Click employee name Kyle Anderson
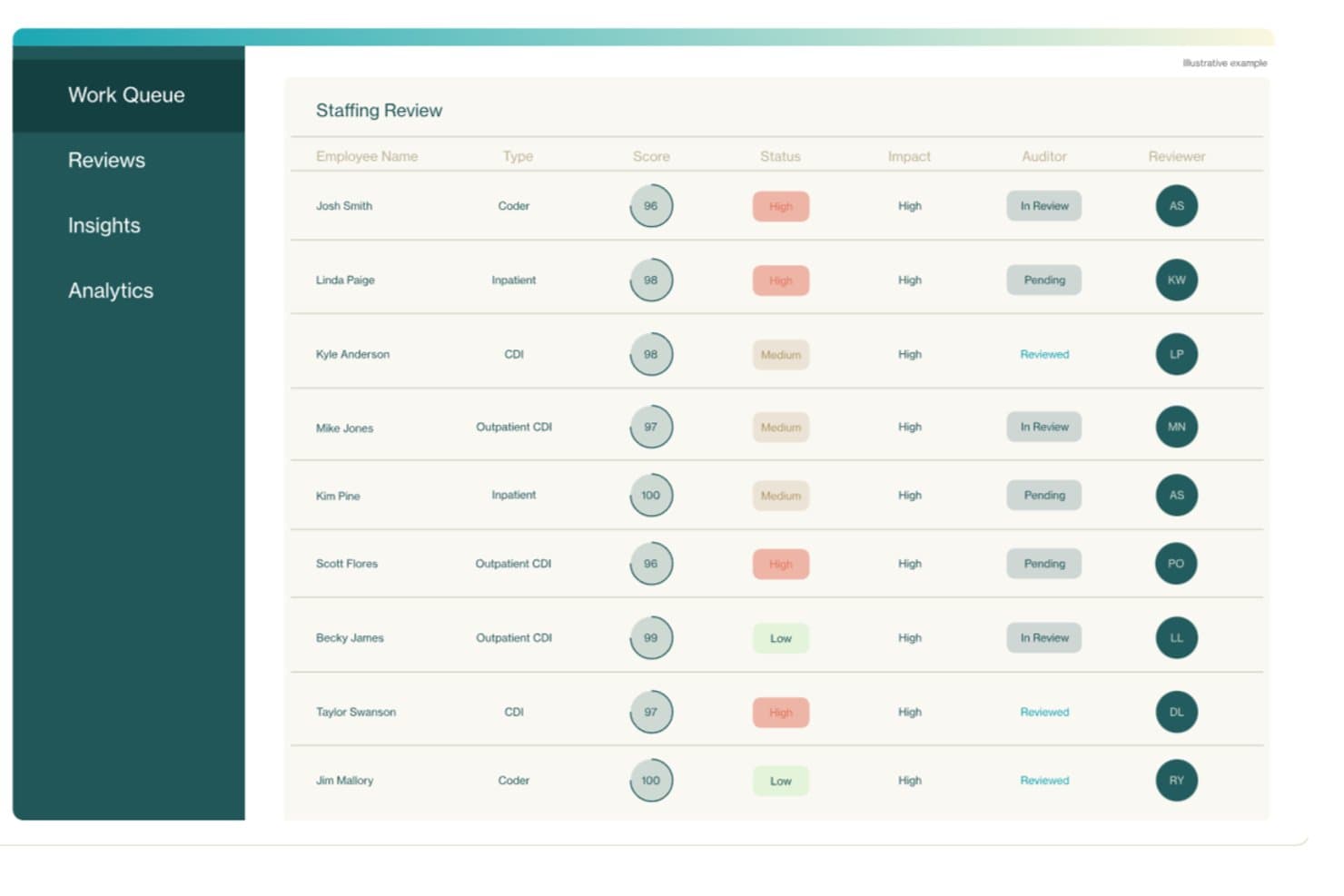1344x896 pixels. click(x=352, y=355)
